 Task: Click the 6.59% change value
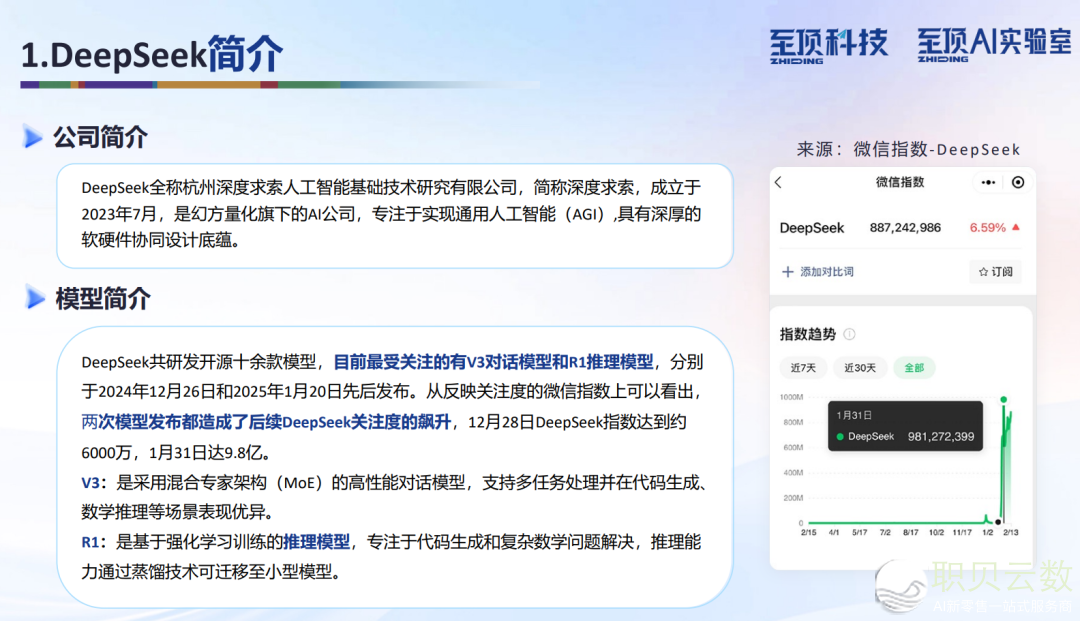(988, 228)
